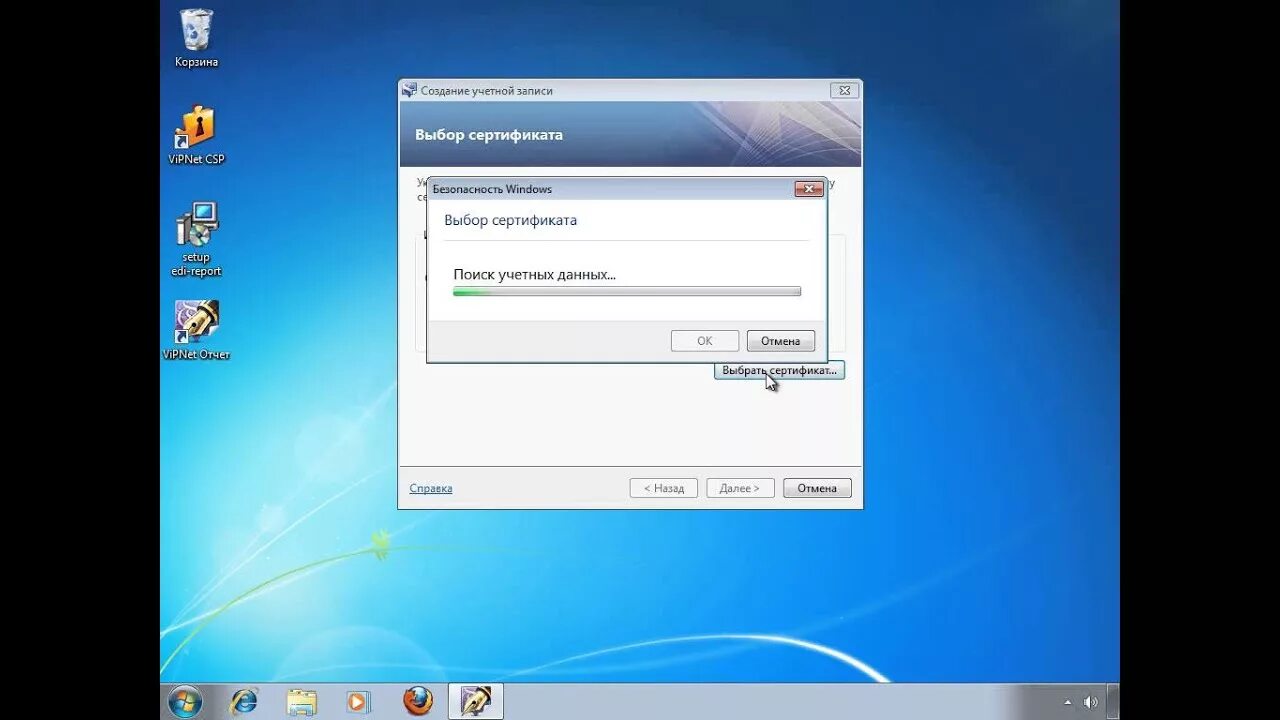Viewport: 1280px width, 720px height.
Task: Switch to the ViPNet Отчет taskbar app
Action: 476,701
